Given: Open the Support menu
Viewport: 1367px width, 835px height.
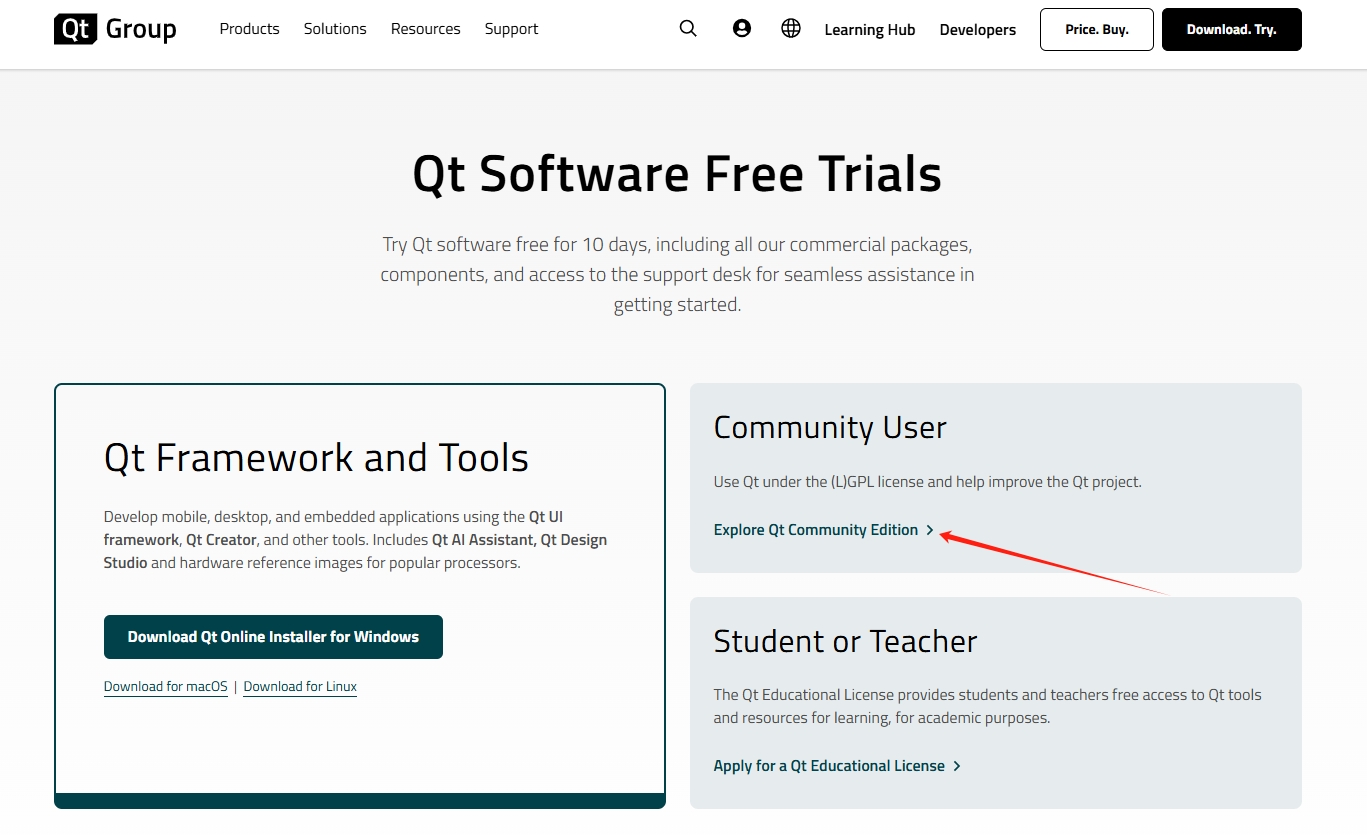Looking at the screenshot, I should coord(511,29).
